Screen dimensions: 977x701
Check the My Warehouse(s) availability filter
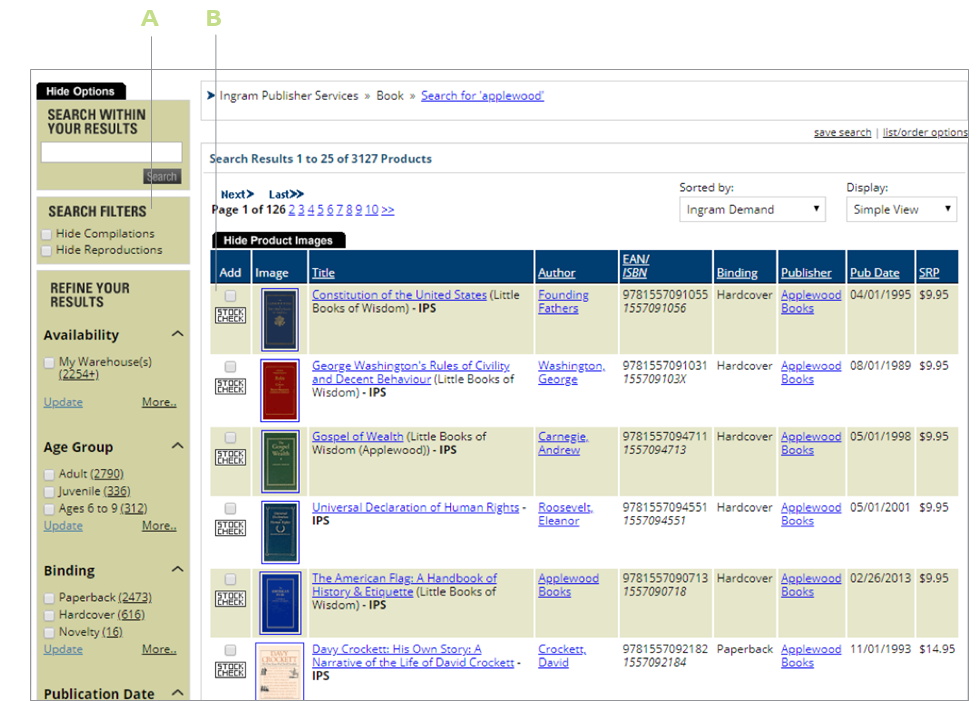click(49, 363)
